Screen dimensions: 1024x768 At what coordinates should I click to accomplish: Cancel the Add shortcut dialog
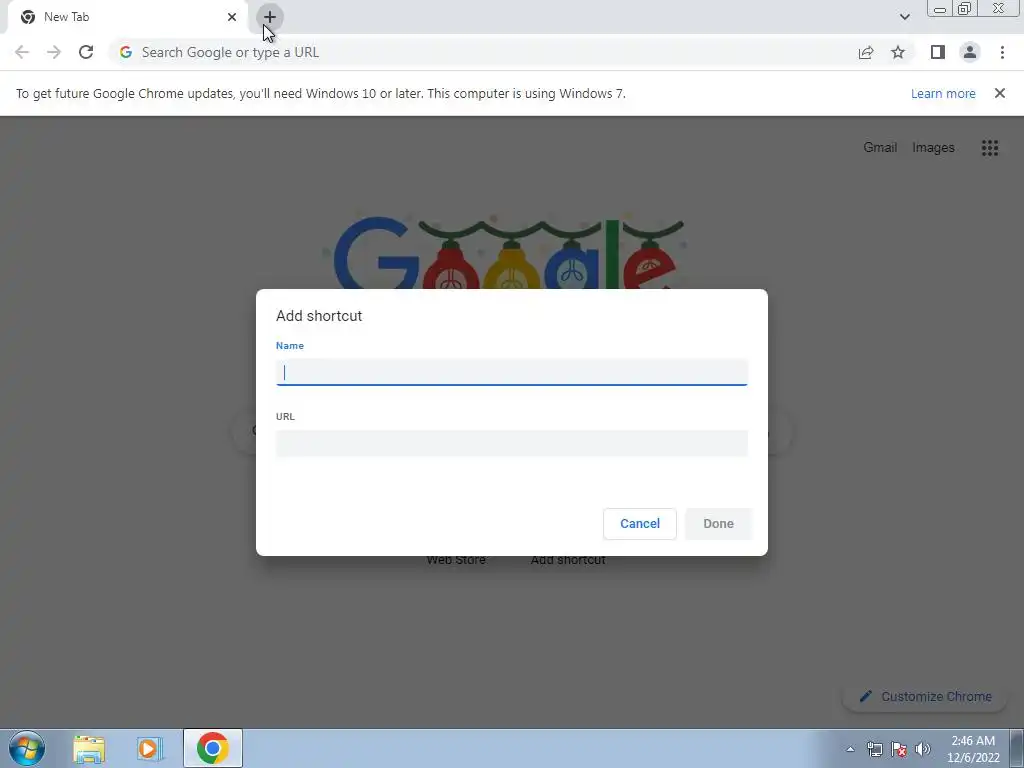pos(639,524)
